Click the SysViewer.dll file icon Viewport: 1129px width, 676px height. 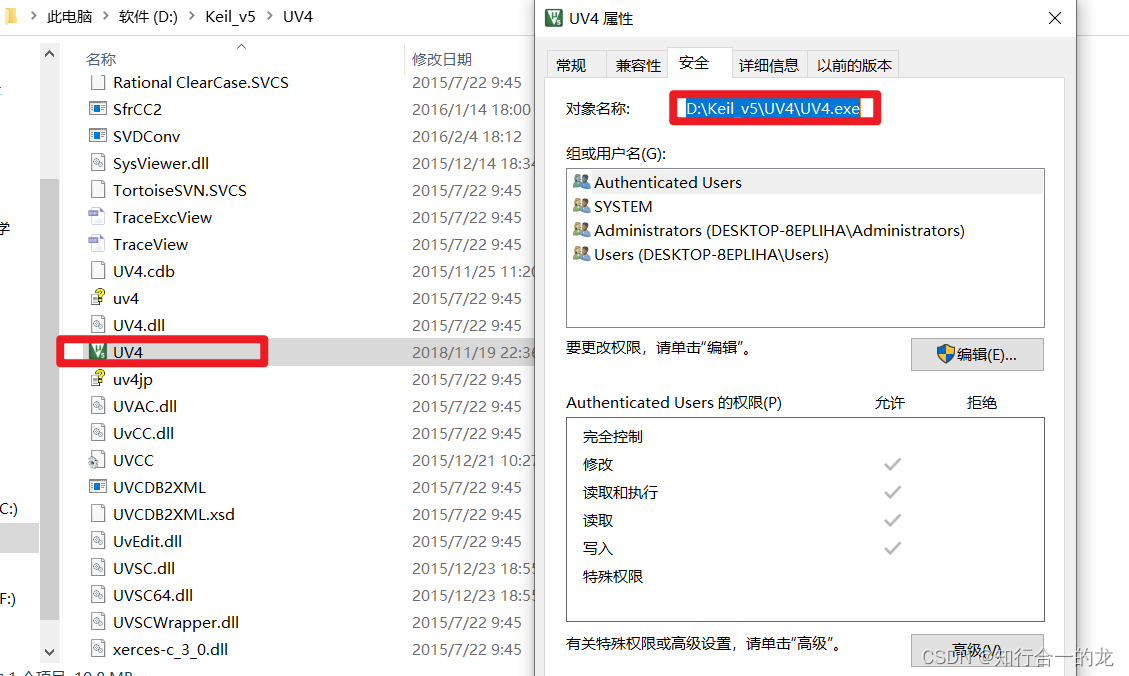coord(98,163)
